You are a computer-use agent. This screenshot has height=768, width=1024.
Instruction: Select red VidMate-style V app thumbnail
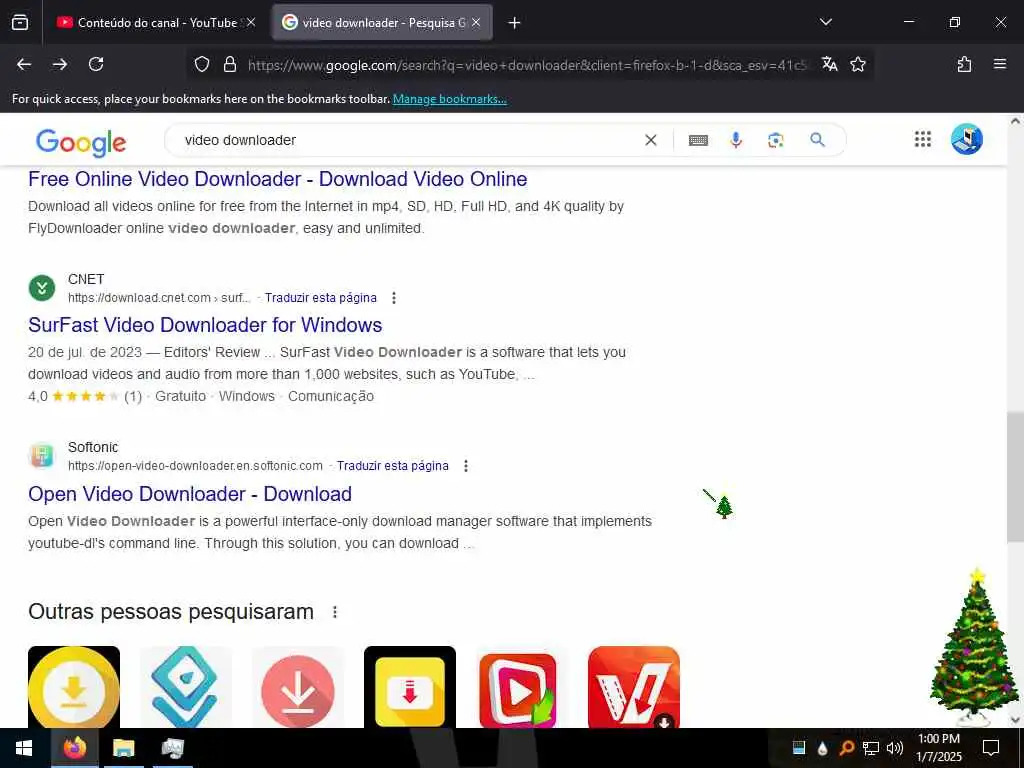(x=633, y=687)
